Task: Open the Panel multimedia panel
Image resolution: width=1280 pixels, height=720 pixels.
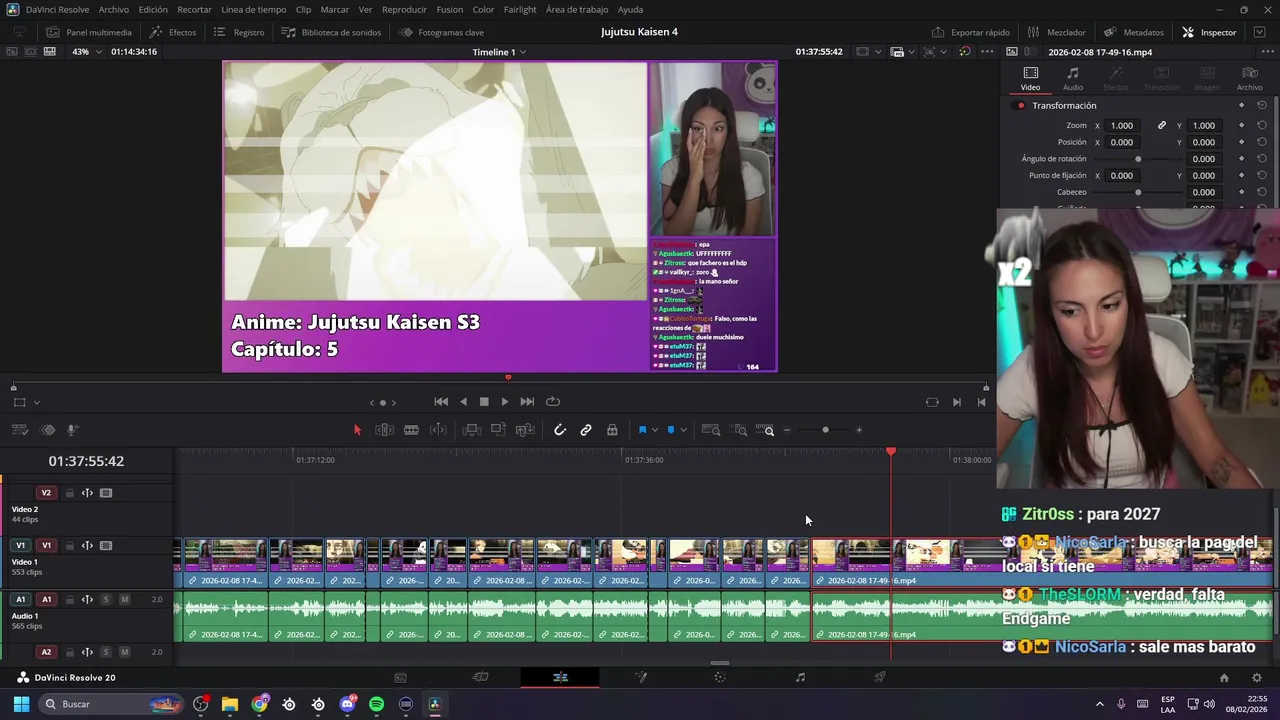Action: [88, 32]
